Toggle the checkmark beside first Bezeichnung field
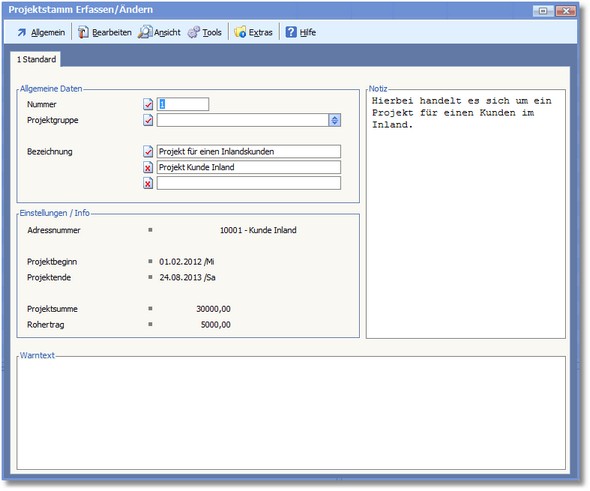Image resolution: width=590 pixels, height=491 pixels. click(x=148, y=152)
